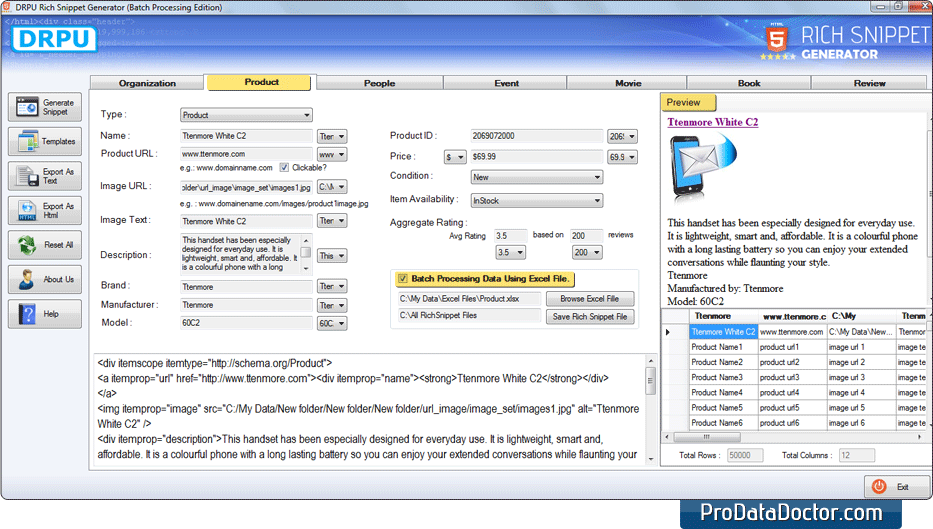This screenshot has width=933, height=529.
Task: Select the 'Ttenmore White C2' grid cell
Action: pos(723,332)
